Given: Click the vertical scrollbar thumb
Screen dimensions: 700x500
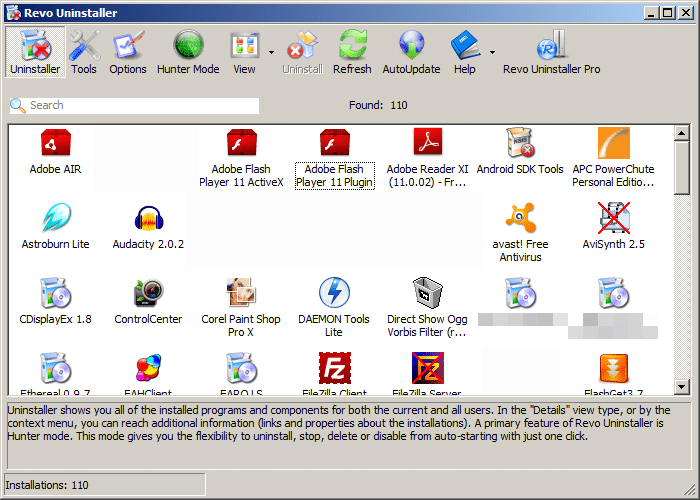Looking at the screenshot, I should 682,168.
